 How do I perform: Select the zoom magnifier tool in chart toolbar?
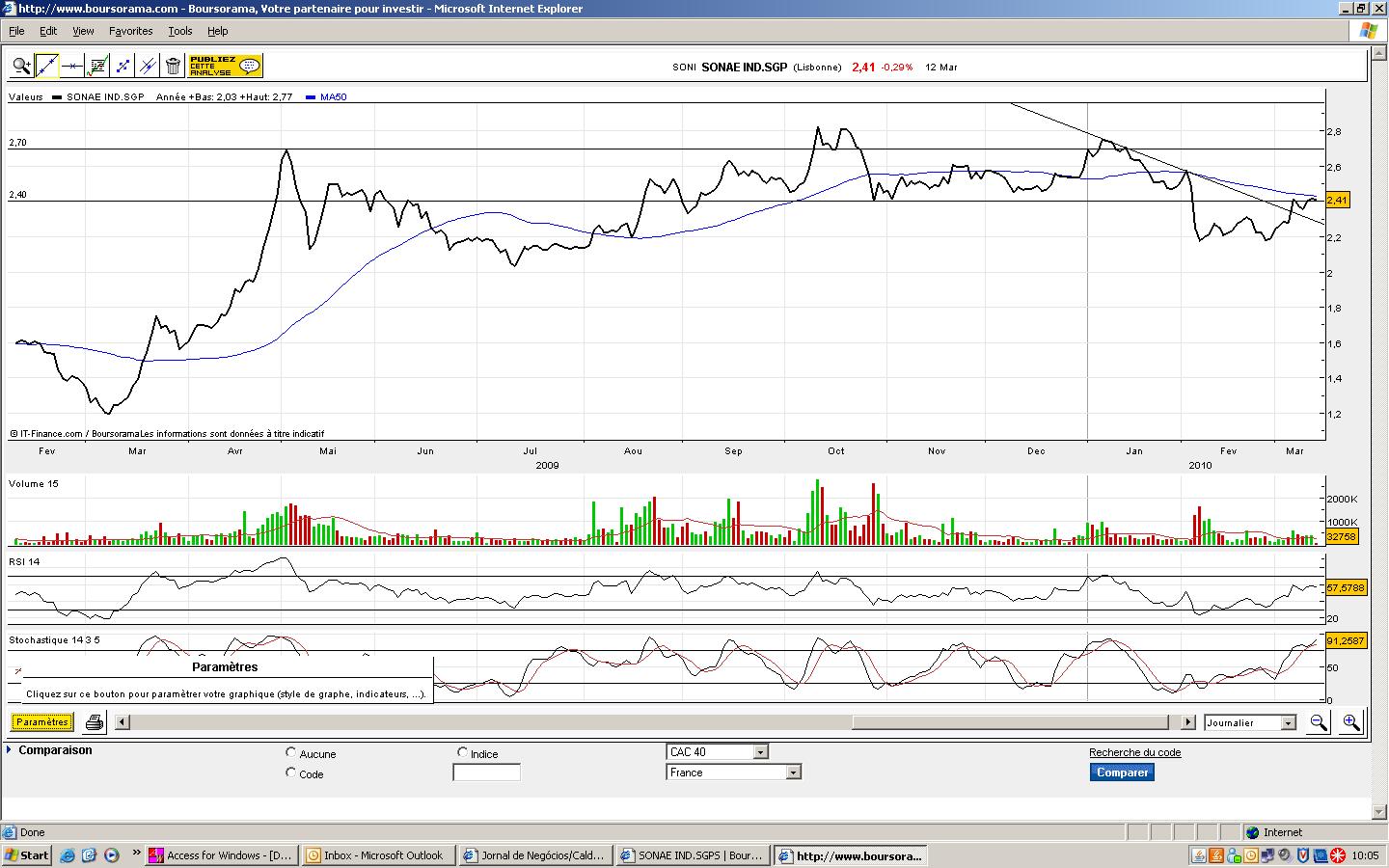point(21,67)
